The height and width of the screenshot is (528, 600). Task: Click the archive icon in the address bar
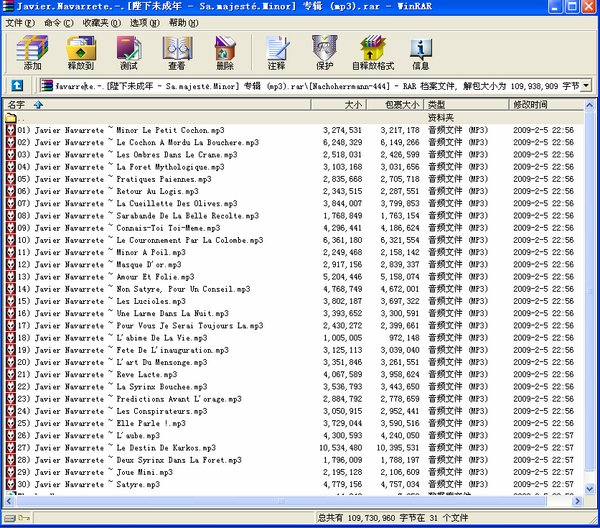click(x=47, y=86)
